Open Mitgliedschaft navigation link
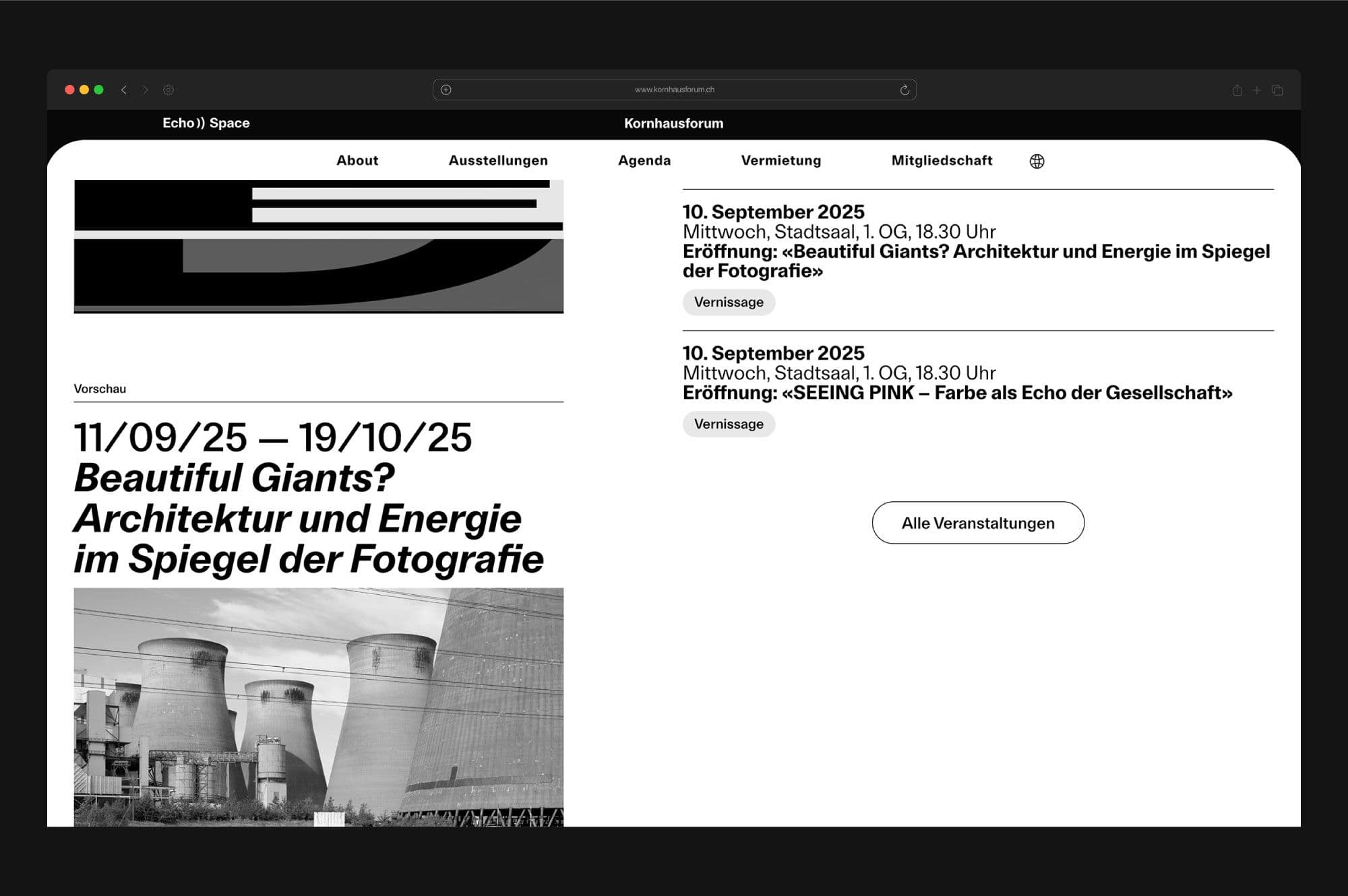Screen dimensions: 1348x896 (x=942, y=160)
